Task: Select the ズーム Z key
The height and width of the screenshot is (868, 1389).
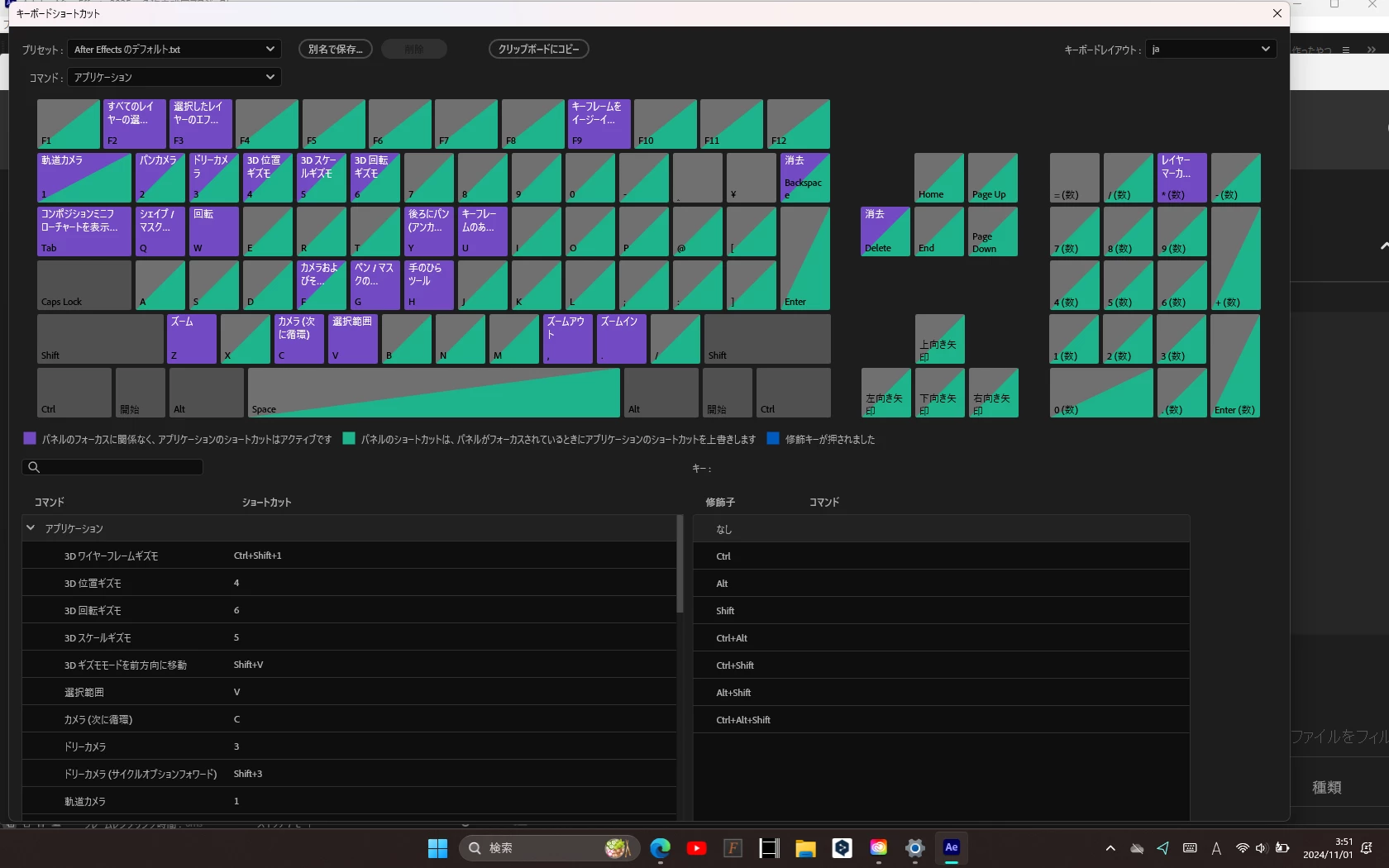Action: 192,339
